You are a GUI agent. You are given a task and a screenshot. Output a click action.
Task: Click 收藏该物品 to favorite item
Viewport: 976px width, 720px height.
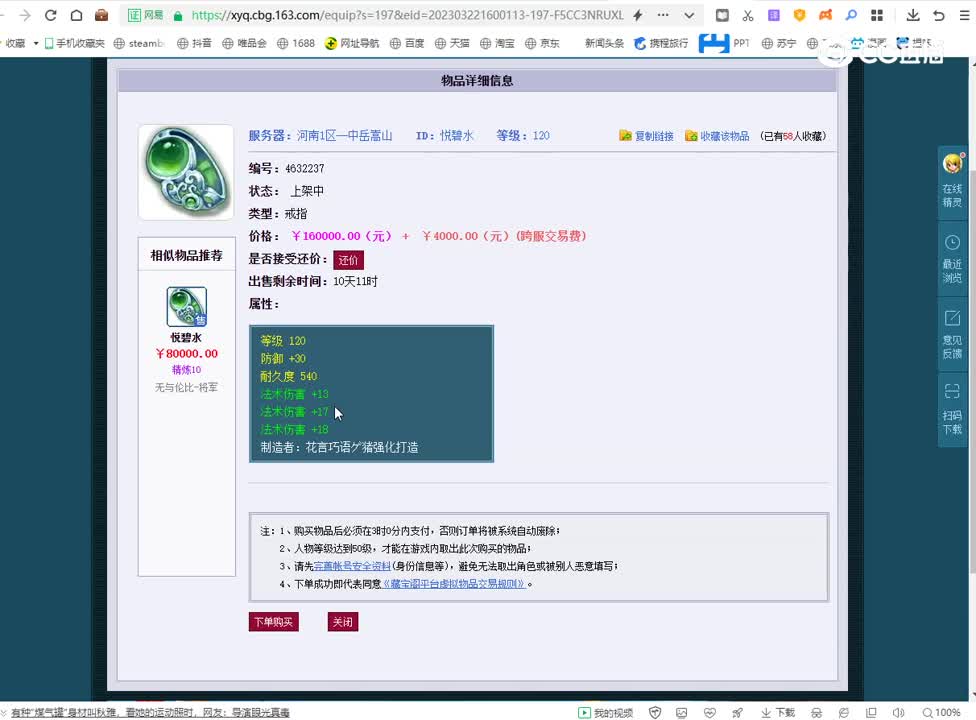point(717,136)
